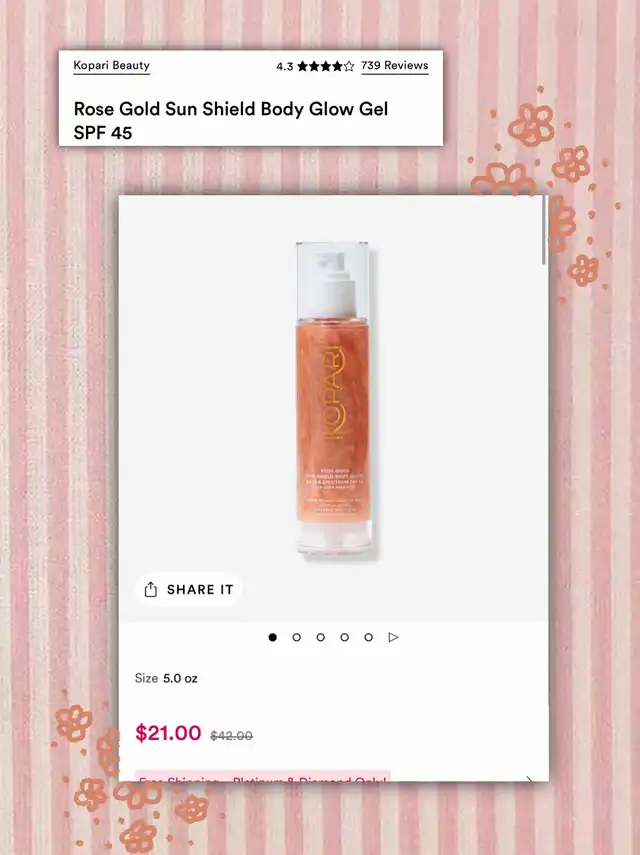The height and width of the screenshot is (855, 640).
Task: Select the fifth carousel dot
Action: coord(369,637)
